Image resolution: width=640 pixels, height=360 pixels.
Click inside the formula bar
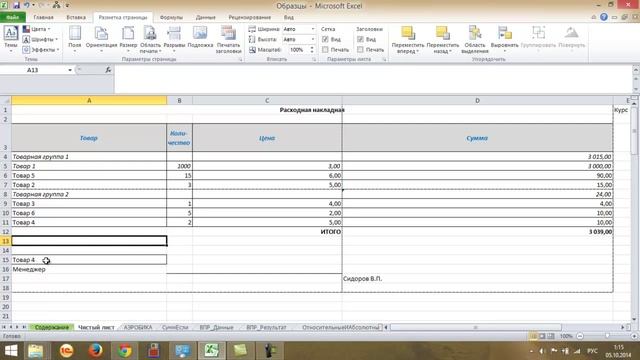coord(373,79)
